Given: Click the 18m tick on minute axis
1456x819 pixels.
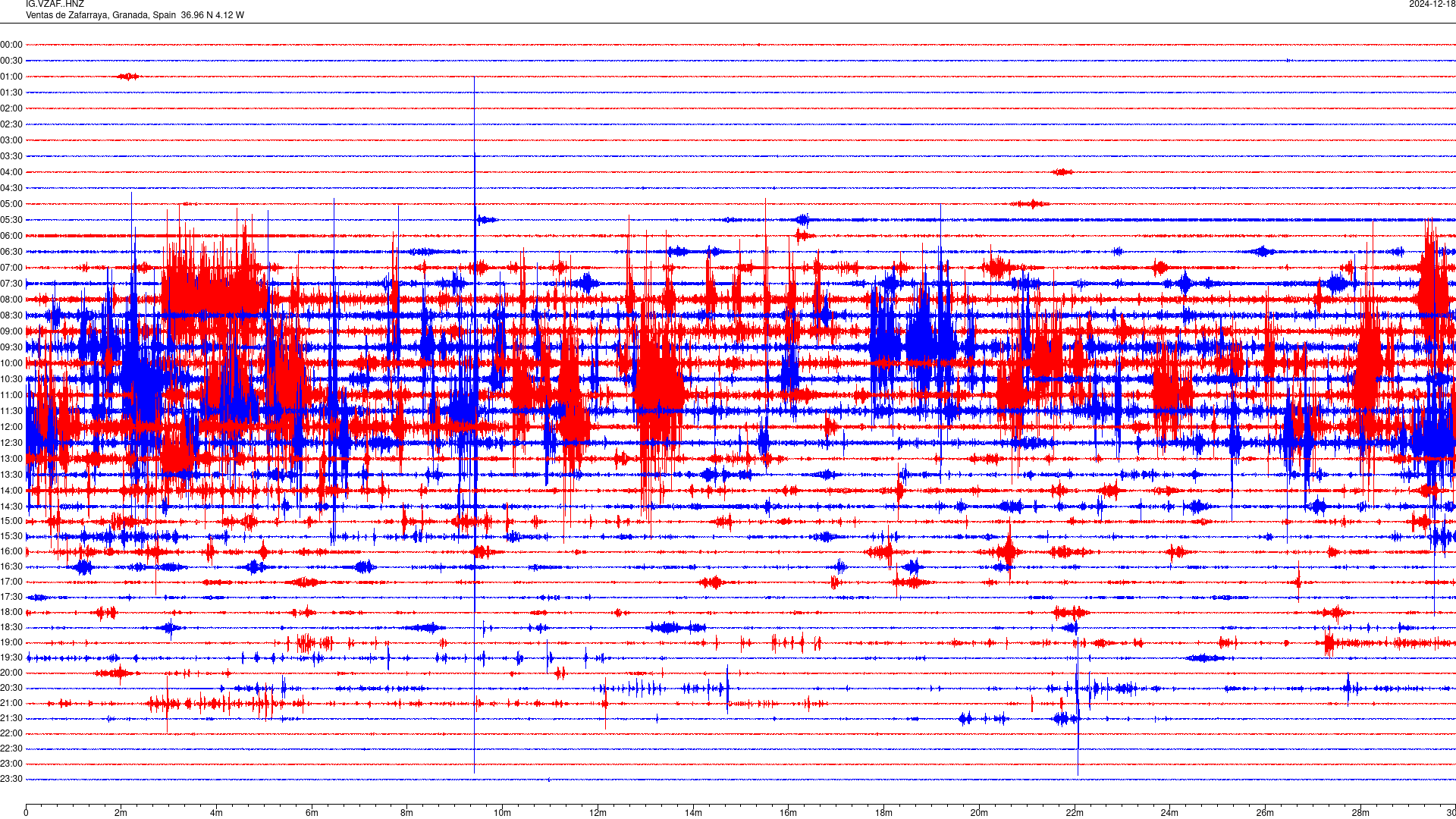Looking at the screenshot, I should pos(883,813).
